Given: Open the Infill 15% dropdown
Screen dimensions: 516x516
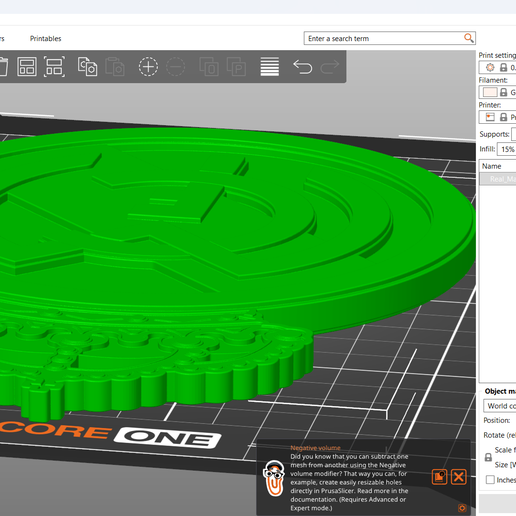Looking at the screenshot, I should click(x=507, y=149).
